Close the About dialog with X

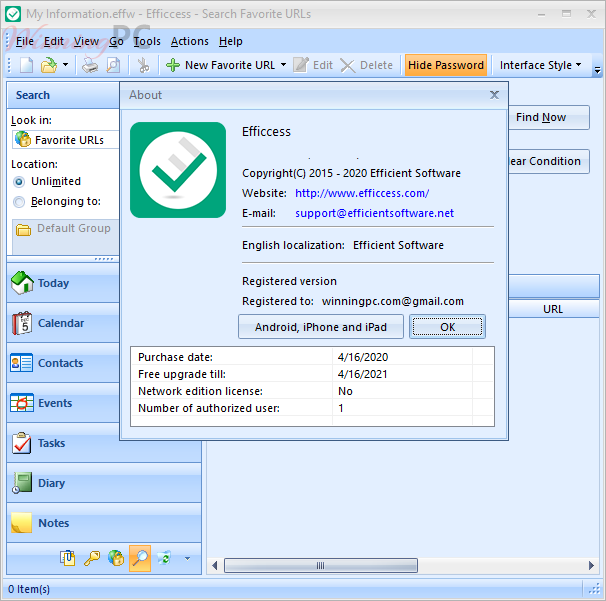coord(494,95)
